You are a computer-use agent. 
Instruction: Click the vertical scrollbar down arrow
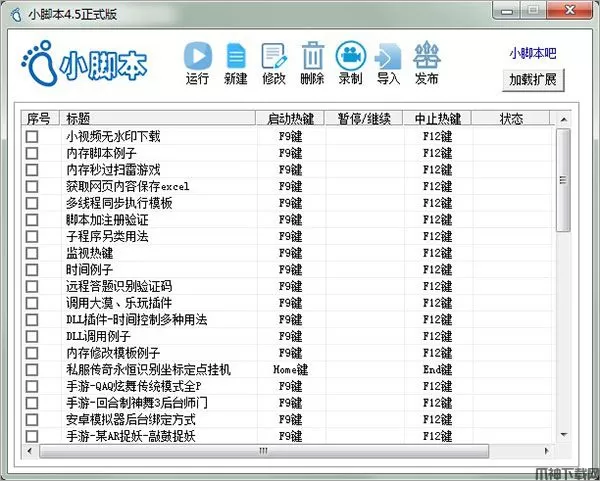pos(563,435)
